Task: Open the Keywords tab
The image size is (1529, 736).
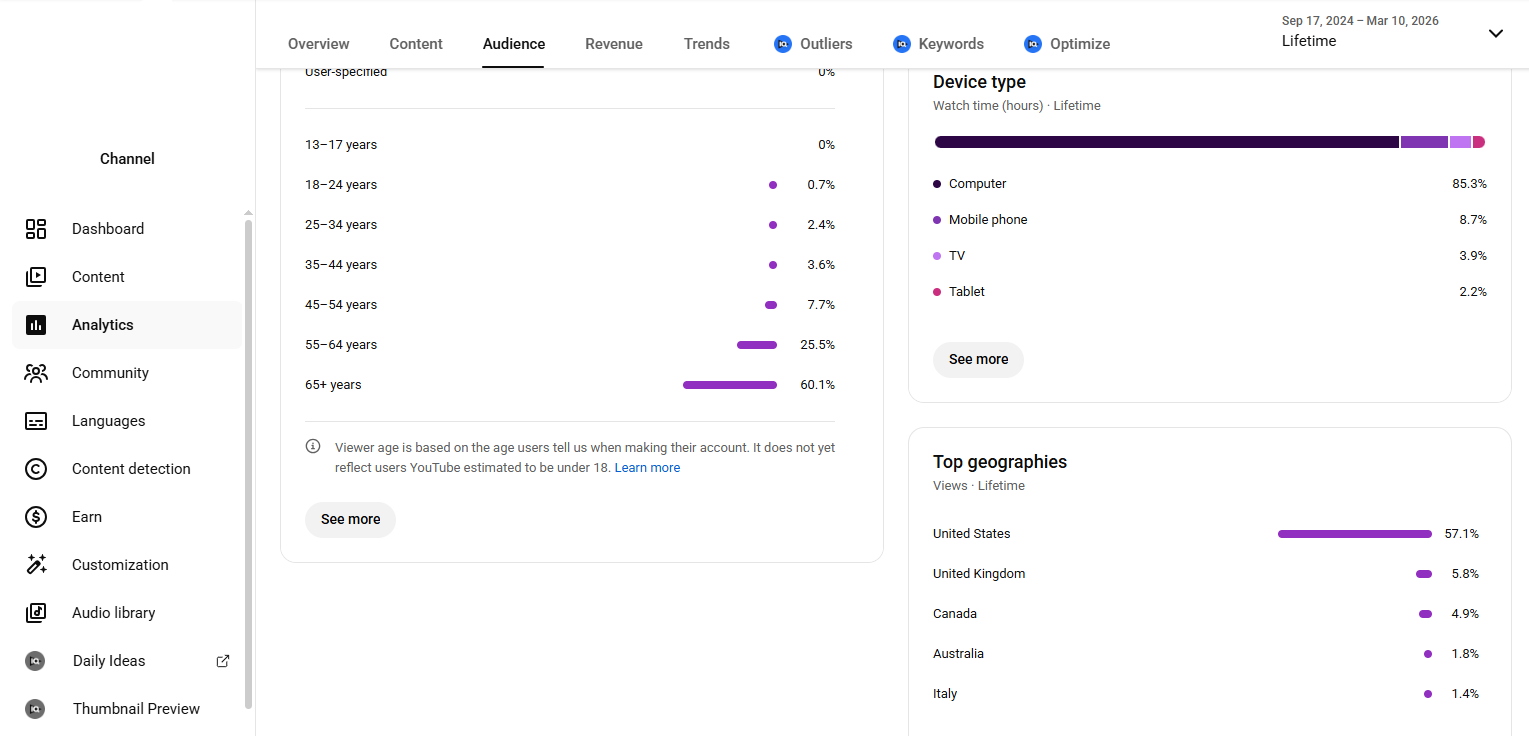Action: click(x=938, y=44)
